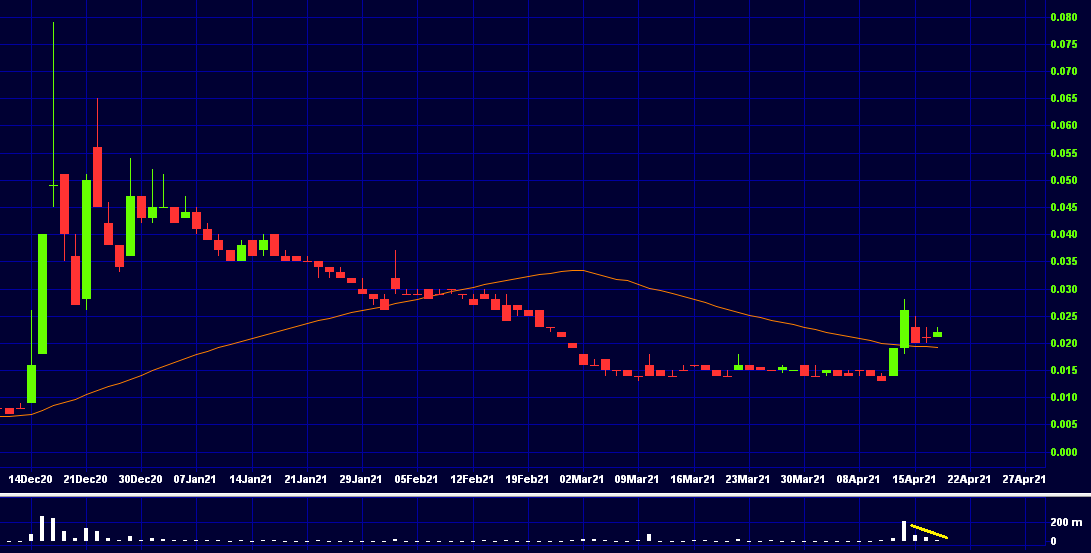1091x553 pixels.
Task: Select the 0.070 price level label
Action: pyautogui.click(x=1063, y=72)
